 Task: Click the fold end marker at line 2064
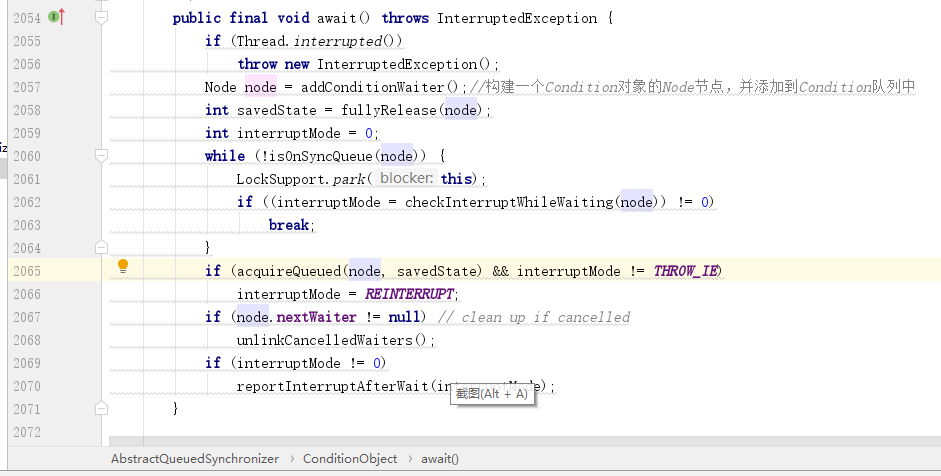101,247
